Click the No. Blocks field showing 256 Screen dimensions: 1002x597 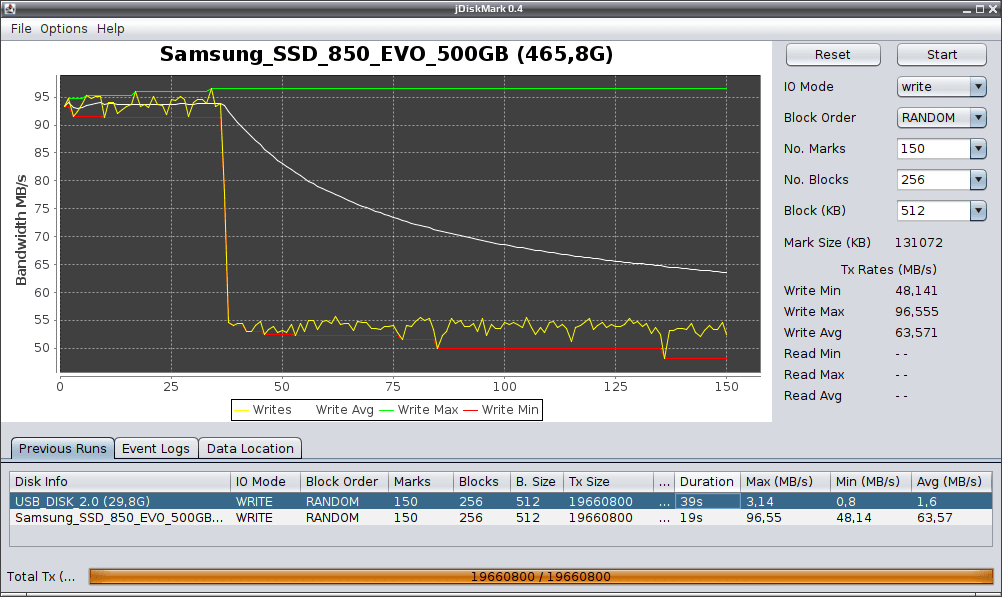coord(934,180)
